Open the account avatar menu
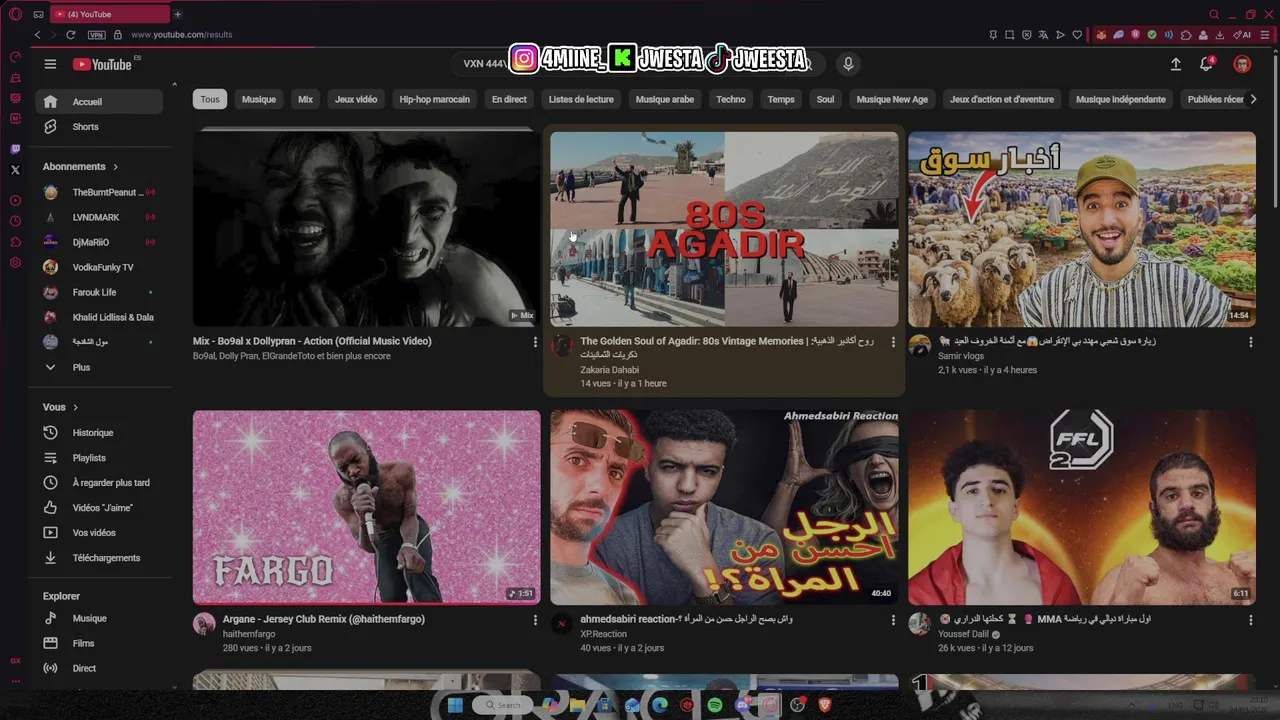Screen dimensions: 1280x720 coord(1242,64)
